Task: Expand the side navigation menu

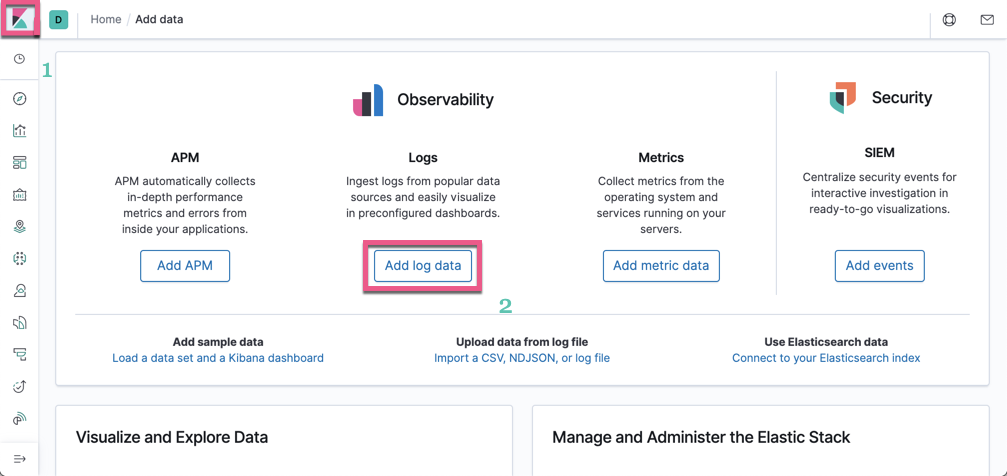Action: pos(20,459)
